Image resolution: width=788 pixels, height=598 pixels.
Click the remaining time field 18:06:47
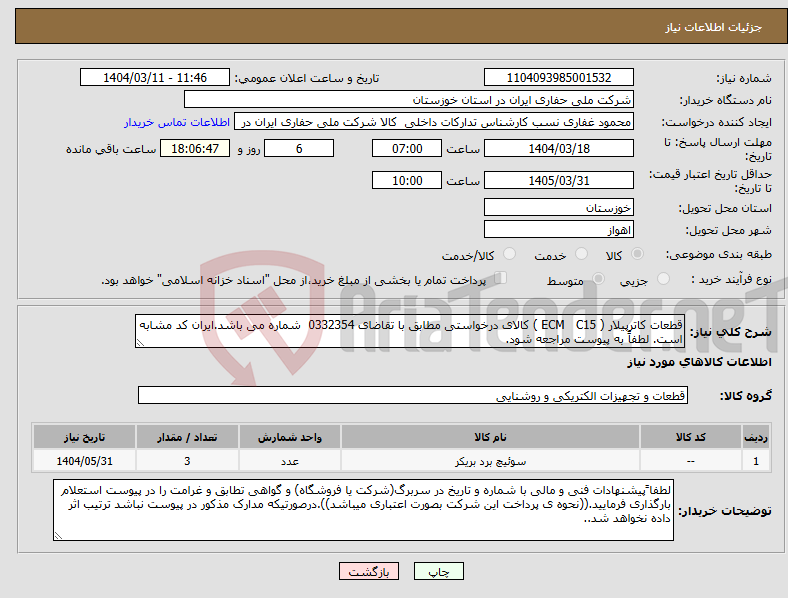[x=195, y=149]
